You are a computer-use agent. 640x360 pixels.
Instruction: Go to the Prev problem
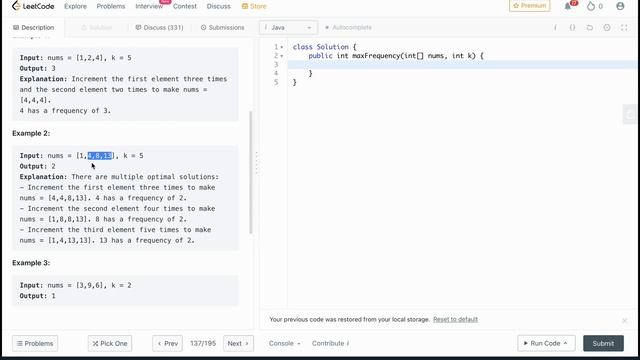167,343
